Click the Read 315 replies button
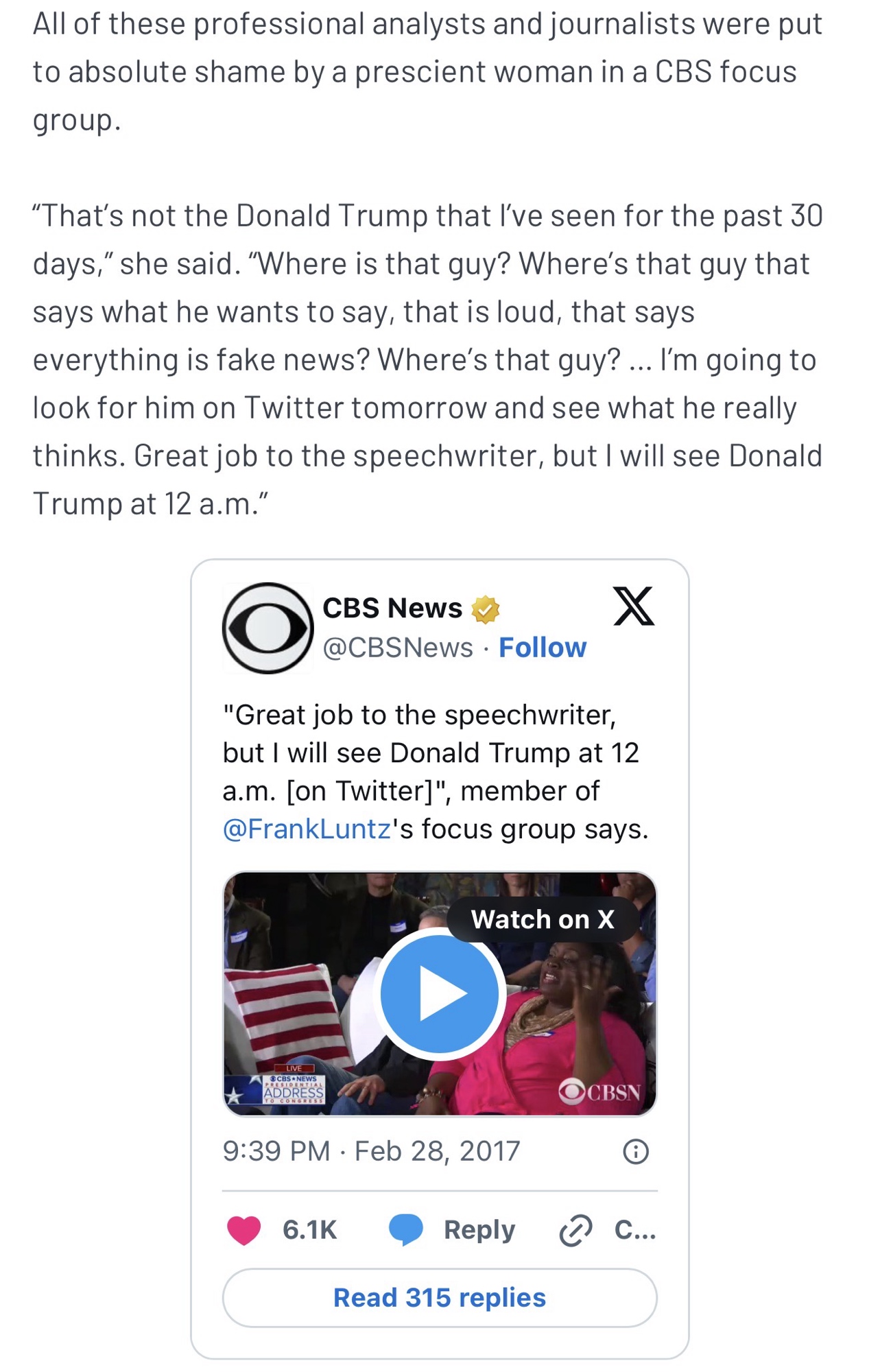This screenshot has height=1372, width=880. pyautogui.click(x=440, y=1298)
